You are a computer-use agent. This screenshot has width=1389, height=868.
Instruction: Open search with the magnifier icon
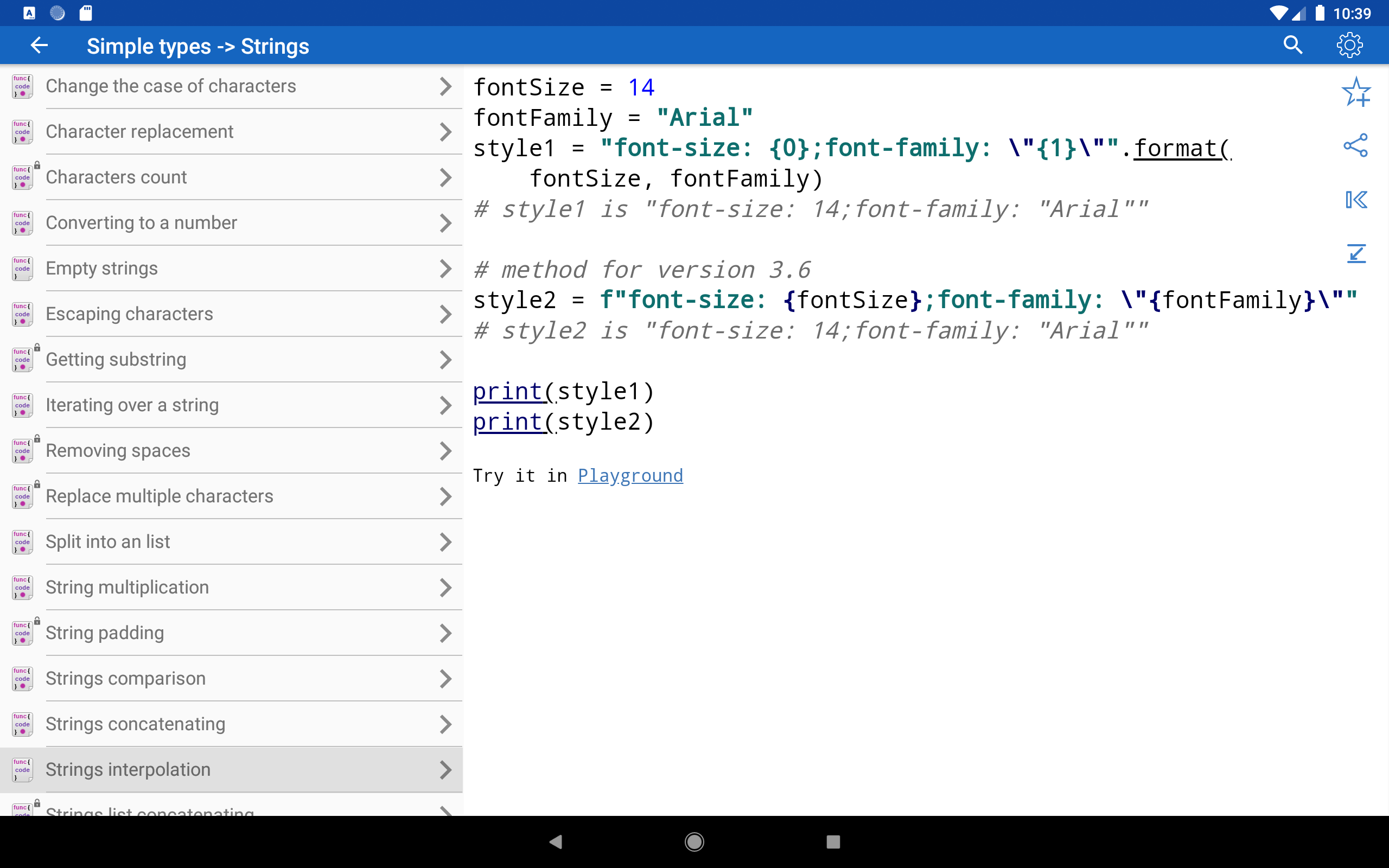1292,46
